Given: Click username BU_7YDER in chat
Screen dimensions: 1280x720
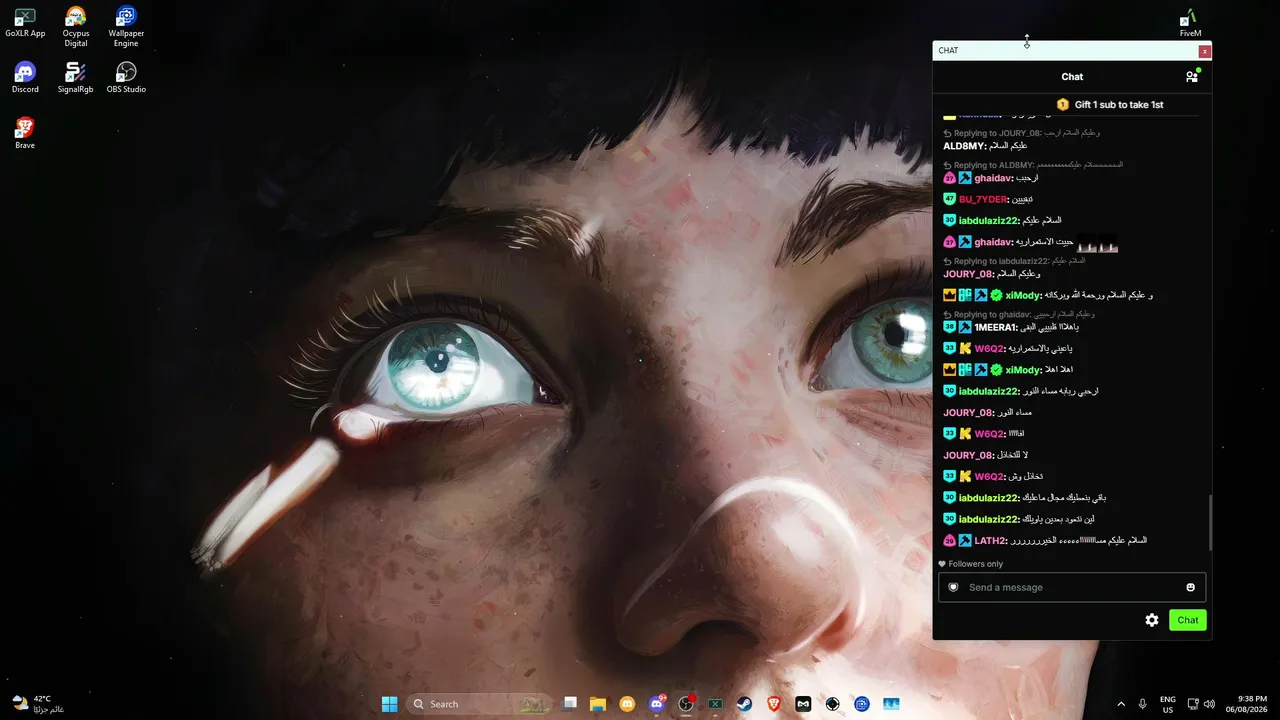Looking at the screenshot, I should [x=982, y=199].
